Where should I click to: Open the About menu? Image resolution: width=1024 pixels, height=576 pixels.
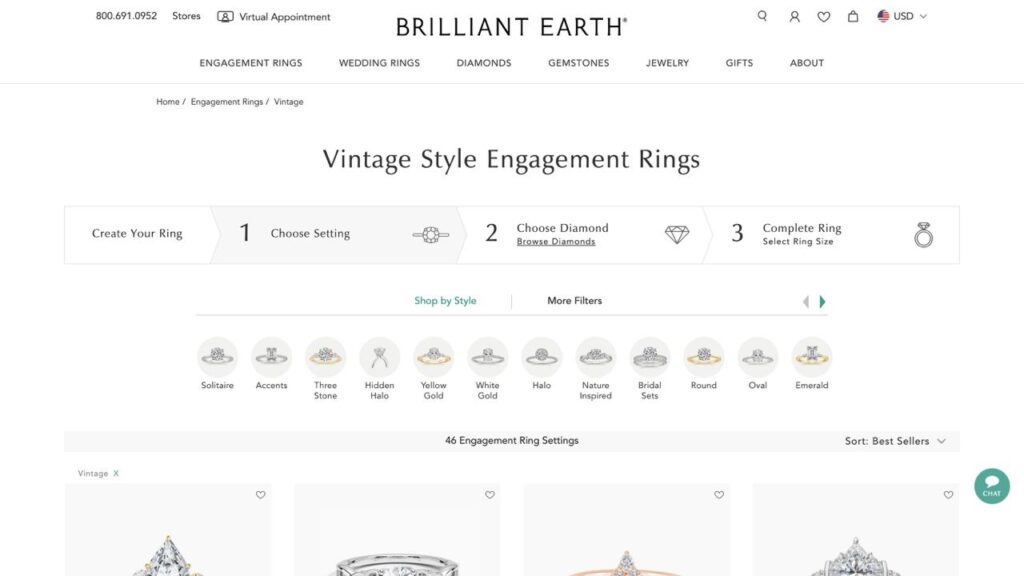click(807, 63)
